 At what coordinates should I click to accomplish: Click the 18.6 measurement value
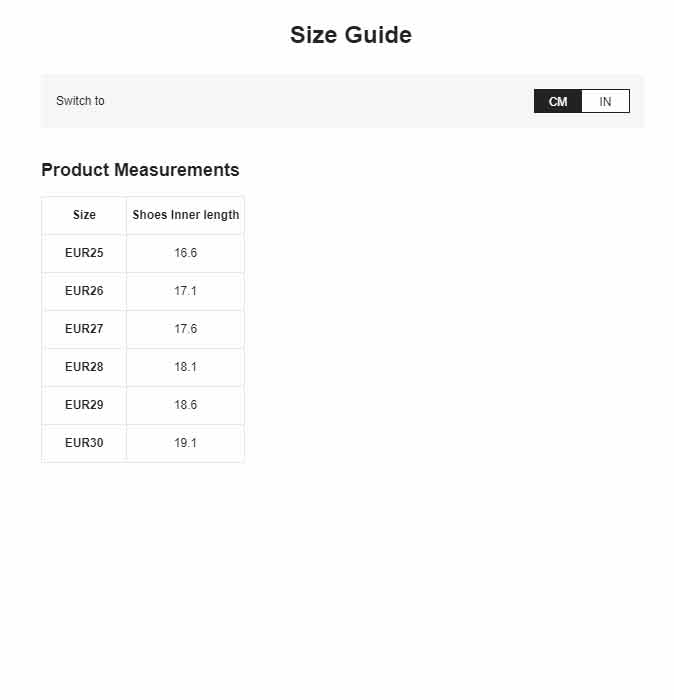186,404
